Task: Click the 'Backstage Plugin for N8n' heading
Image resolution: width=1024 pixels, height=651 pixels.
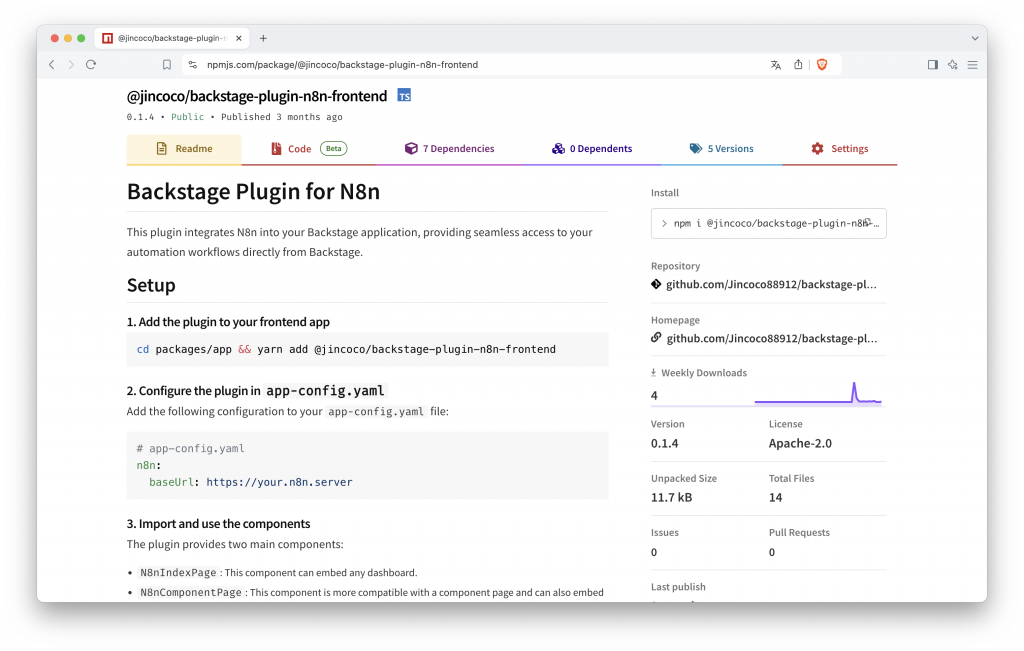Action: 253,191
